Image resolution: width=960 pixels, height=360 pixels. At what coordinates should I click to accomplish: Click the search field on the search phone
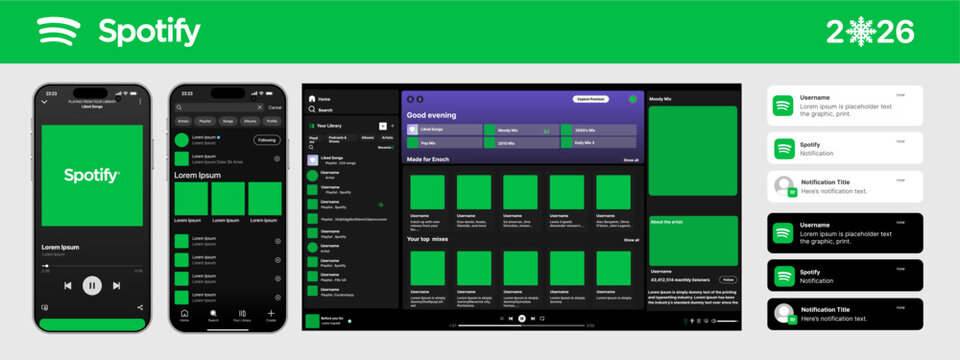click(220, 107)
